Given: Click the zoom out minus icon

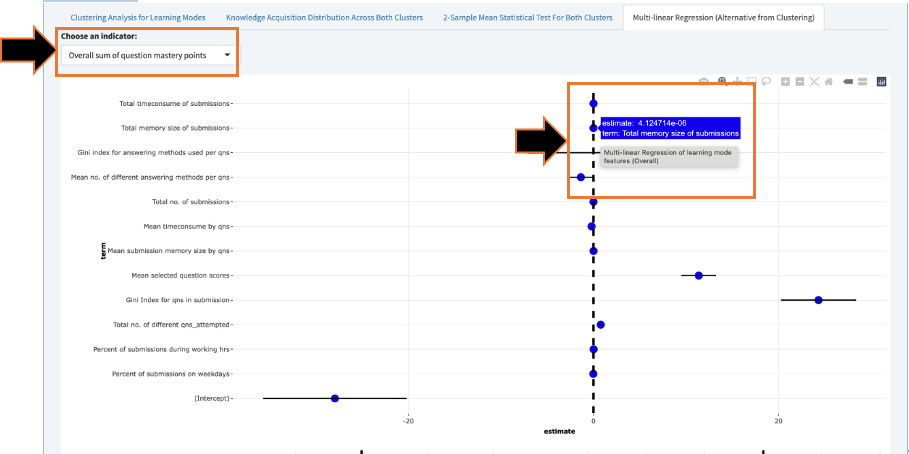Looking at the screenshot, I should 800,81.
